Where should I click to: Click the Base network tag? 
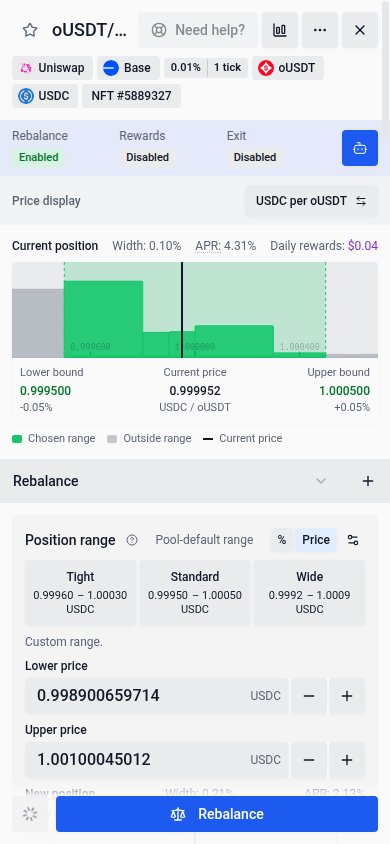[x=128, y=68]
